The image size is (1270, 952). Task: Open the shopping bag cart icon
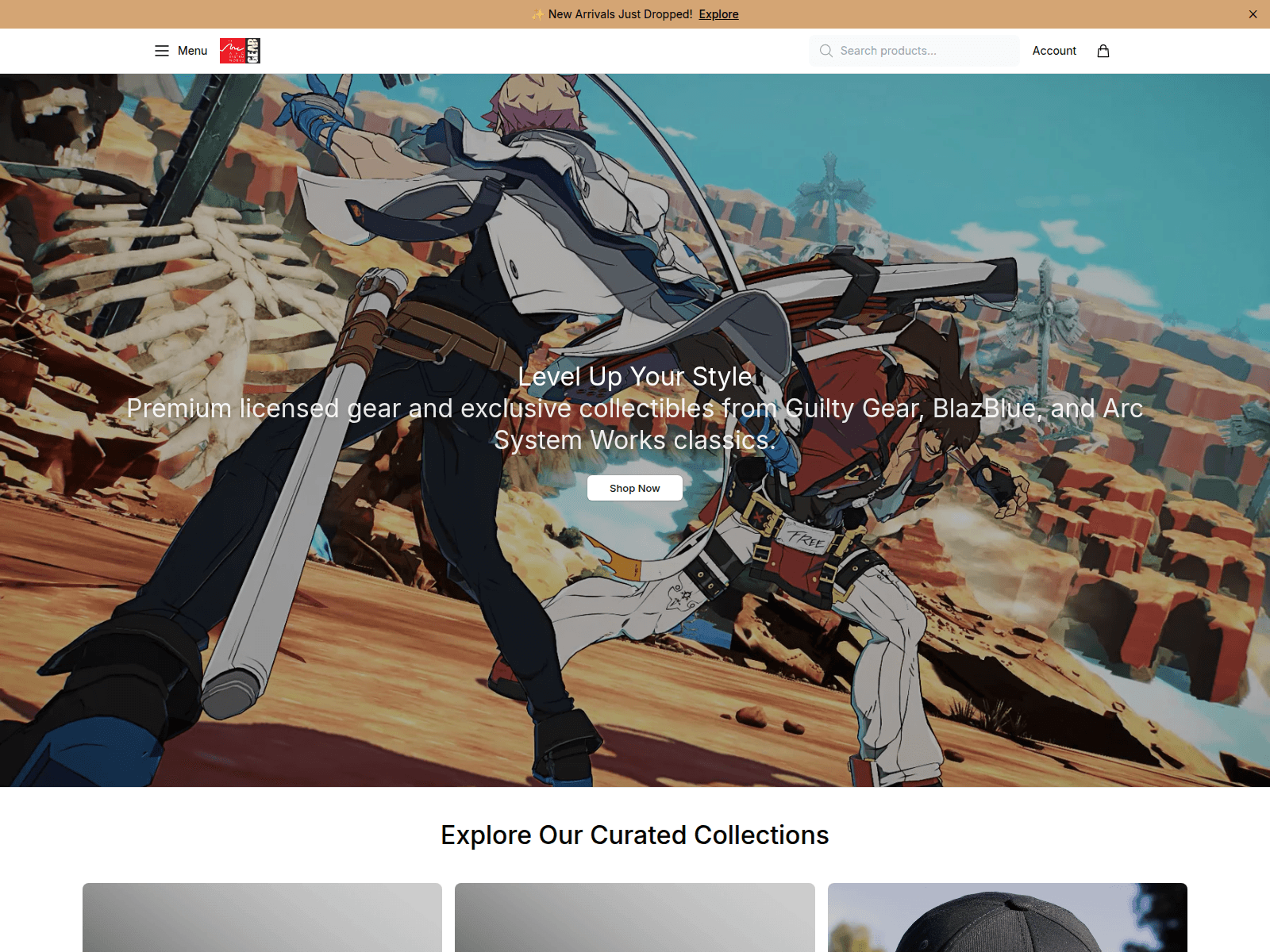[1103, 51]
